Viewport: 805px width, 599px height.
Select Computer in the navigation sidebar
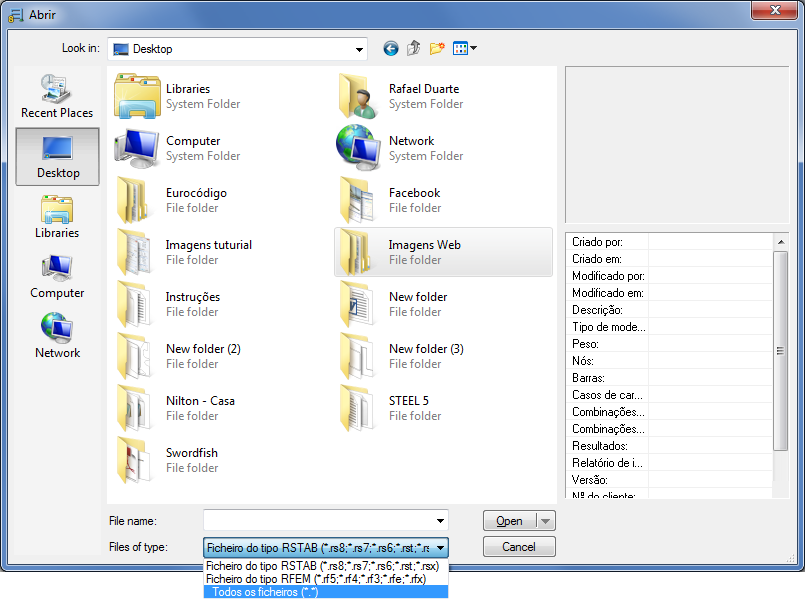57,277
